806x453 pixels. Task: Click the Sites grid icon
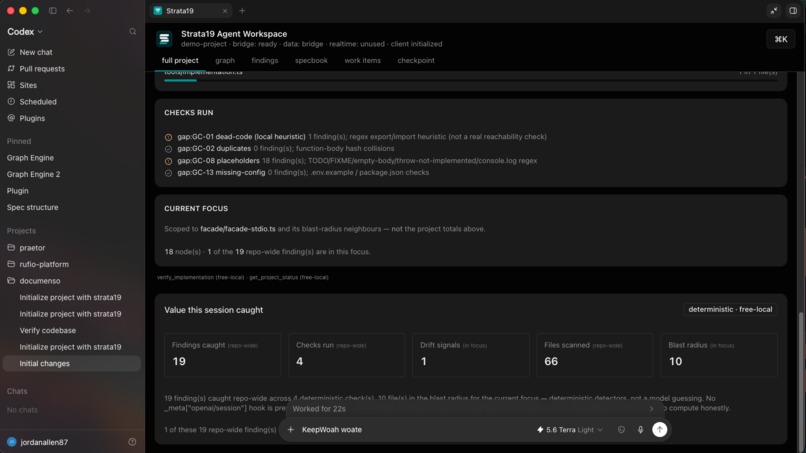point(11,85)
